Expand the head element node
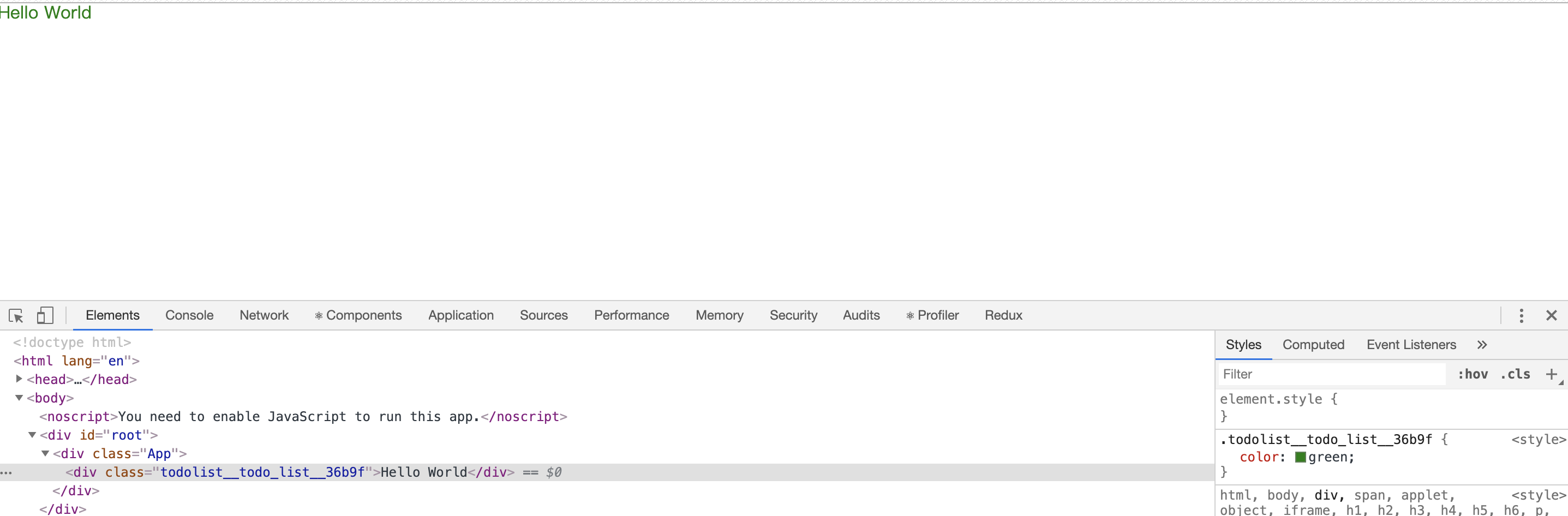This screenshot has height=516, width=1568. click(x=18, y=379)
